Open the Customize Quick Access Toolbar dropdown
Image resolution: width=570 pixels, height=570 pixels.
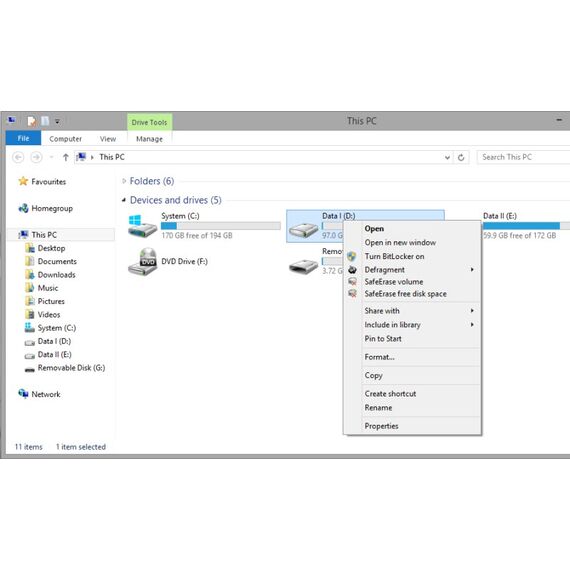coord(57,121)
